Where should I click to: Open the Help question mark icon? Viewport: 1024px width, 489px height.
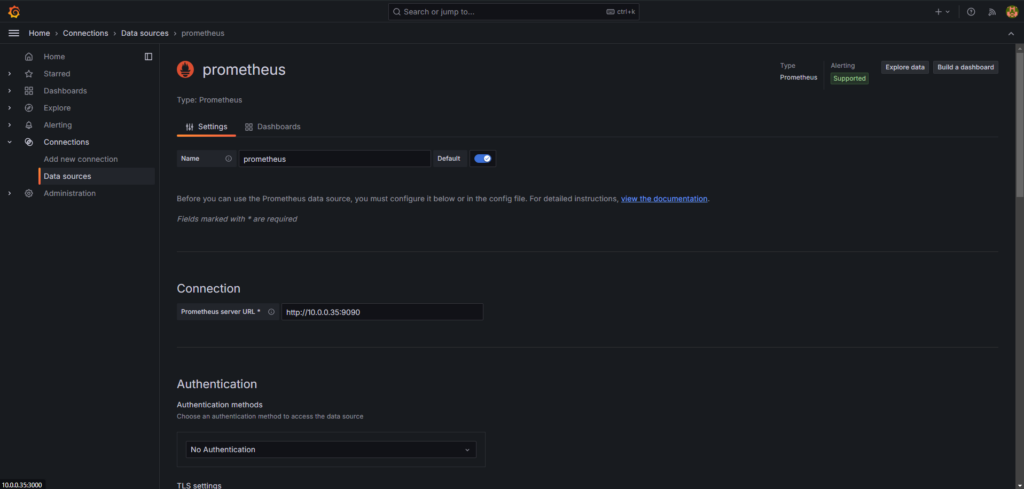pyautogui.click(x=971, y=12)
